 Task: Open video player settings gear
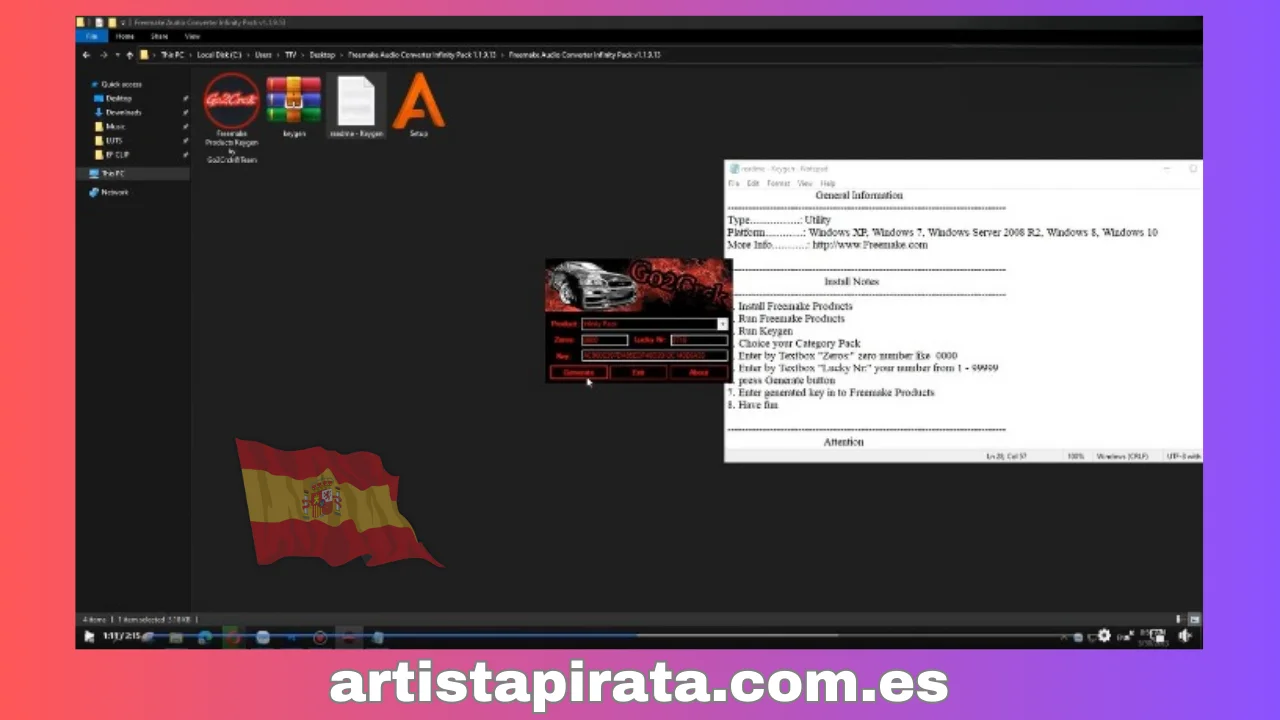[1103, 636]
